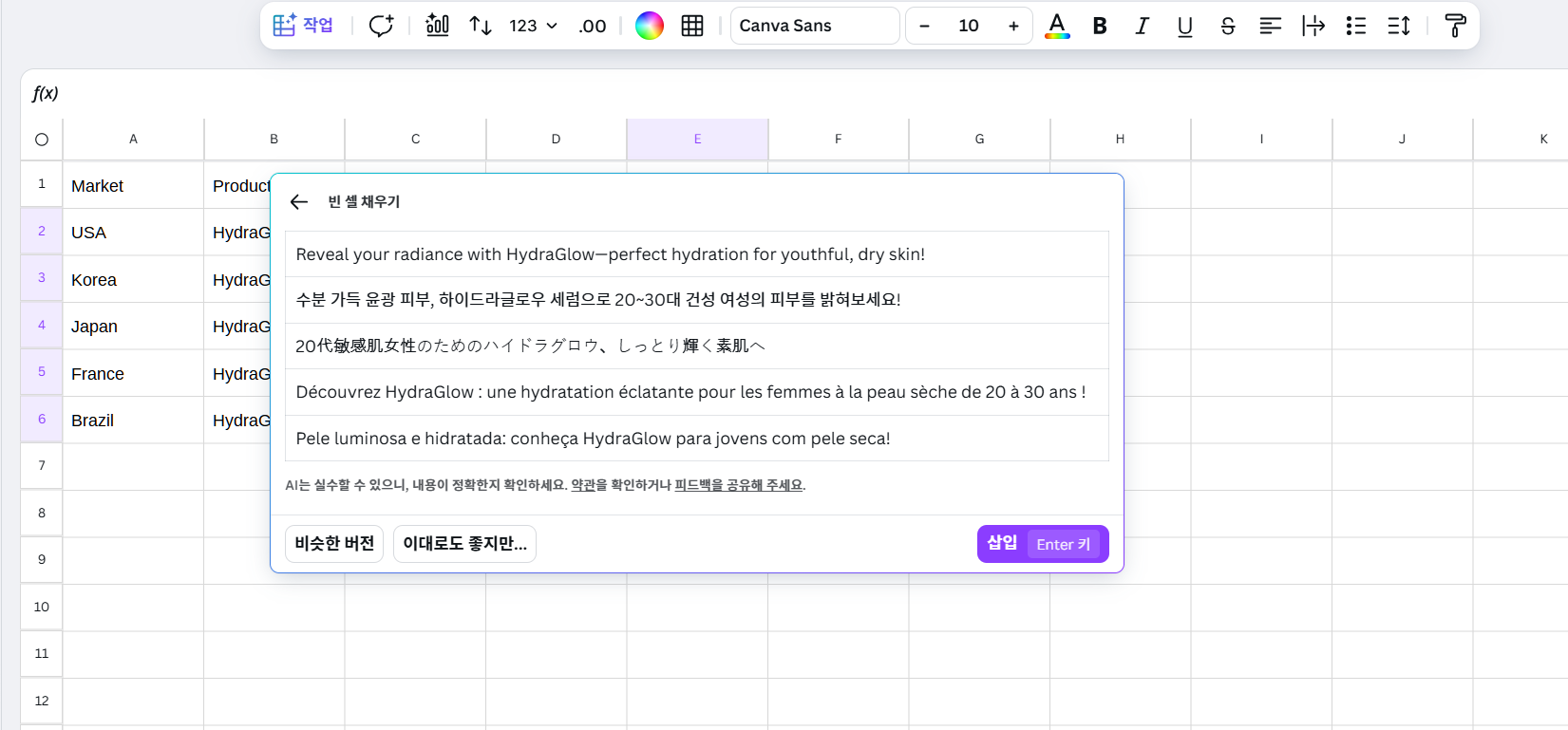Open the 123 number format dropdown
This screenshot has height=730, width=1568.
tap(532, 26)
